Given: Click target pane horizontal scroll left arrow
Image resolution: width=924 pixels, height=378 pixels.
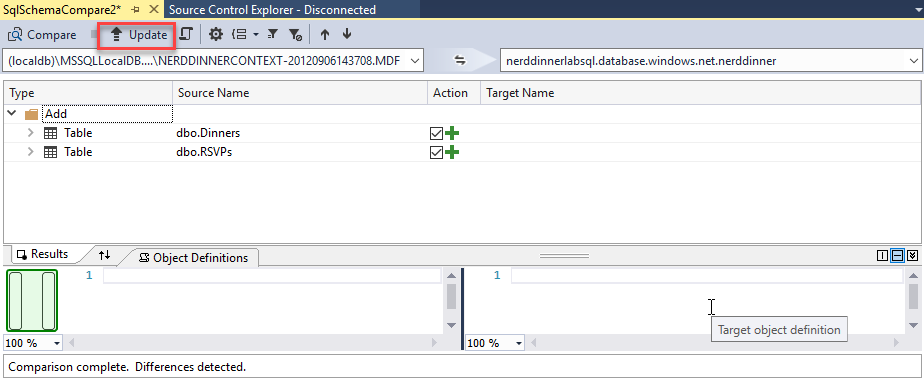Looking at the screenshot, I should 533,342.
